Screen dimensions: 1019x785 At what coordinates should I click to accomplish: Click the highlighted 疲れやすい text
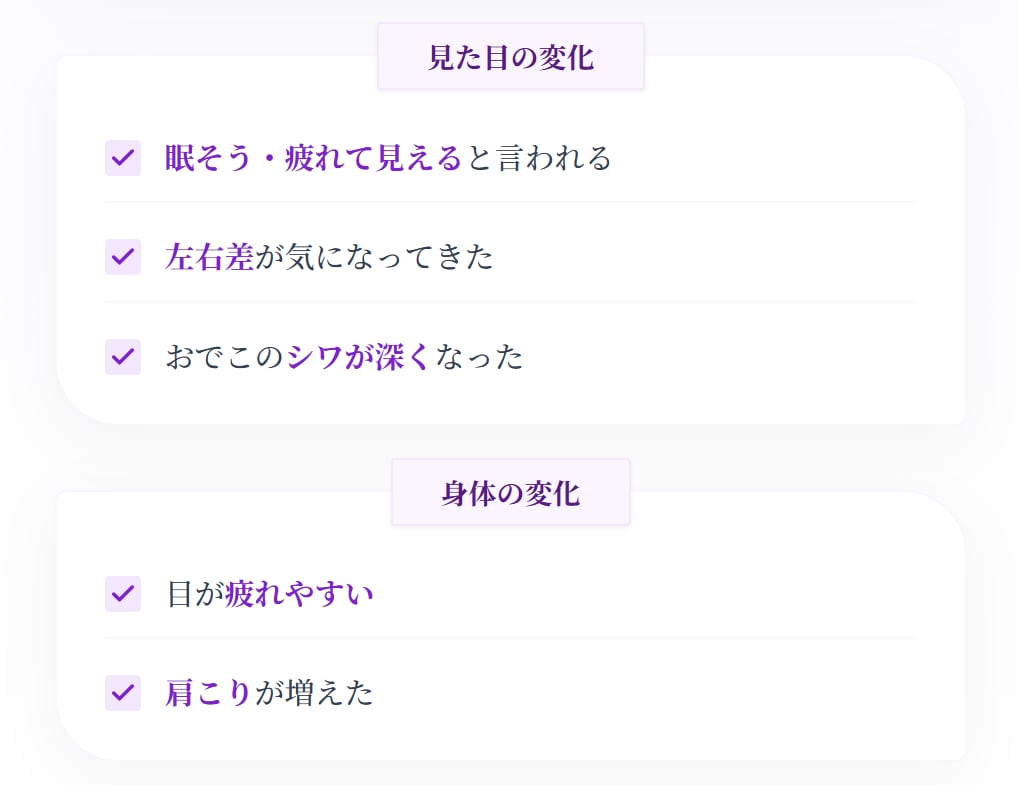pyautogui.click(x=300, y=593)
